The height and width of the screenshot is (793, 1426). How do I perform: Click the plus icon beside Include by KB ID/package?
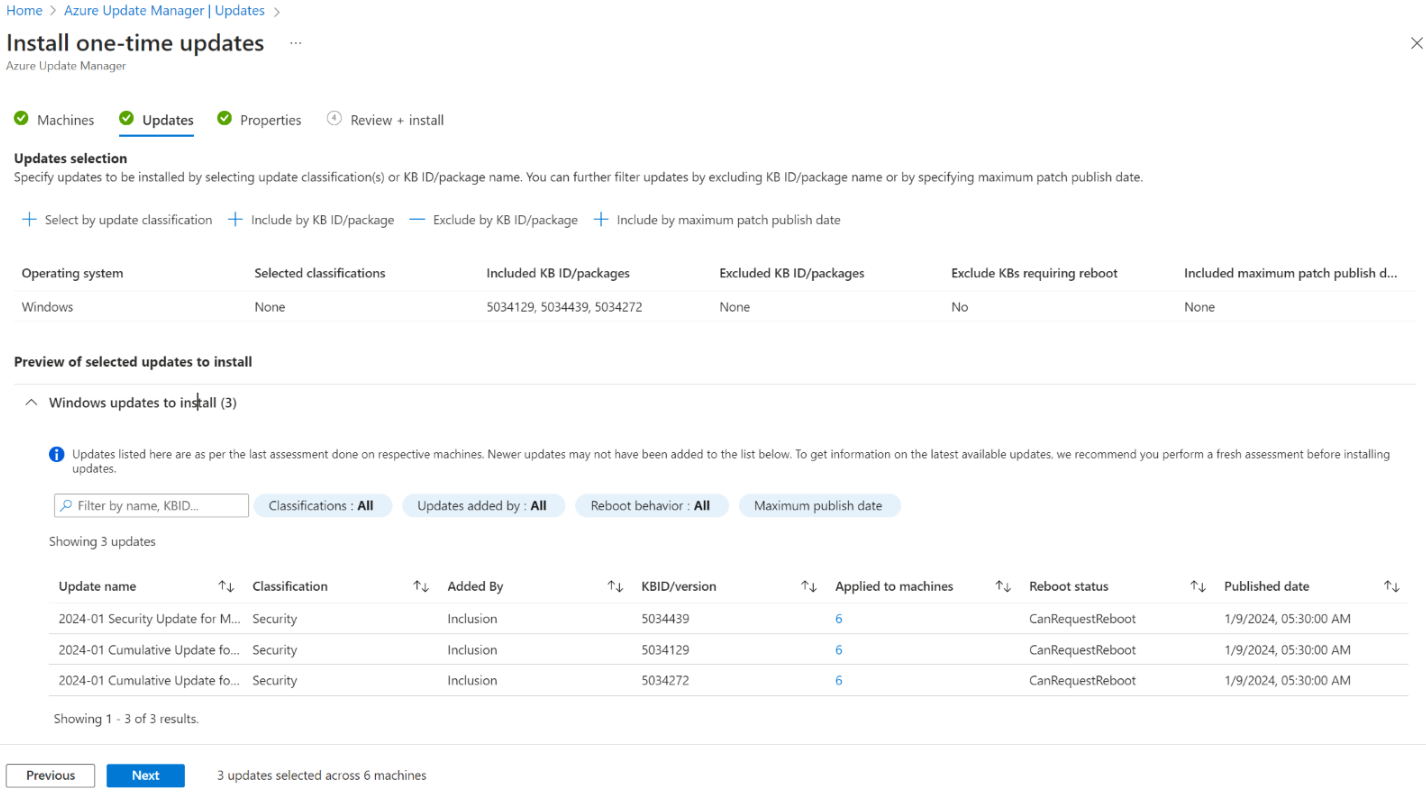235,220
